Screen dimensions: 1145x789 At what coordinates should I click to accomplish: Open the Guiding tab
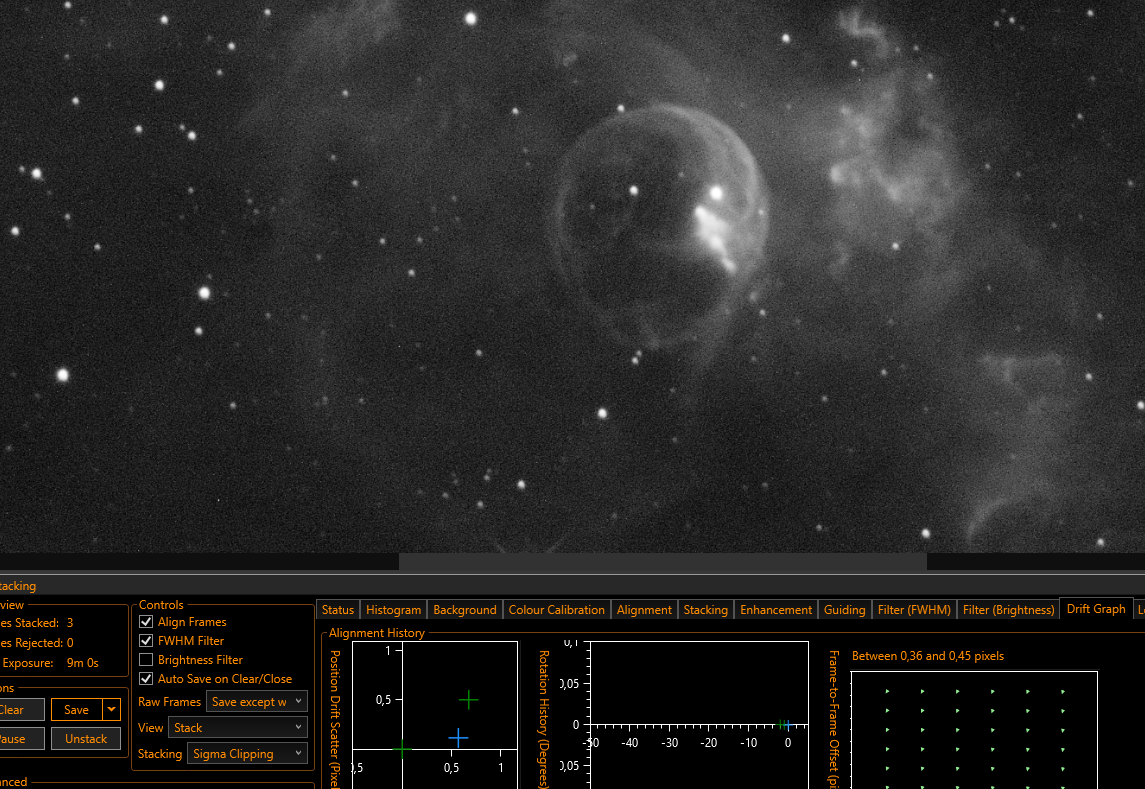tap(844, 610)
